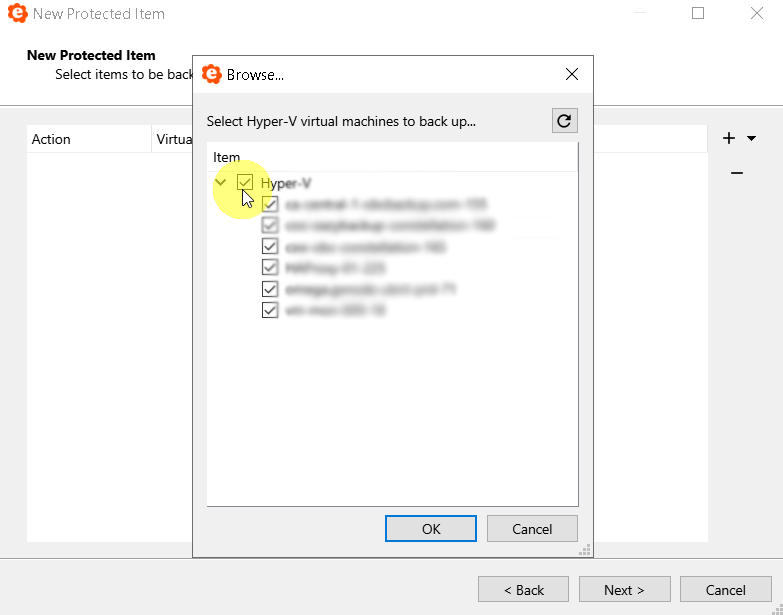Collapse the Hyper-V tree node
The image size is (783, 615).
click(221, 183)
